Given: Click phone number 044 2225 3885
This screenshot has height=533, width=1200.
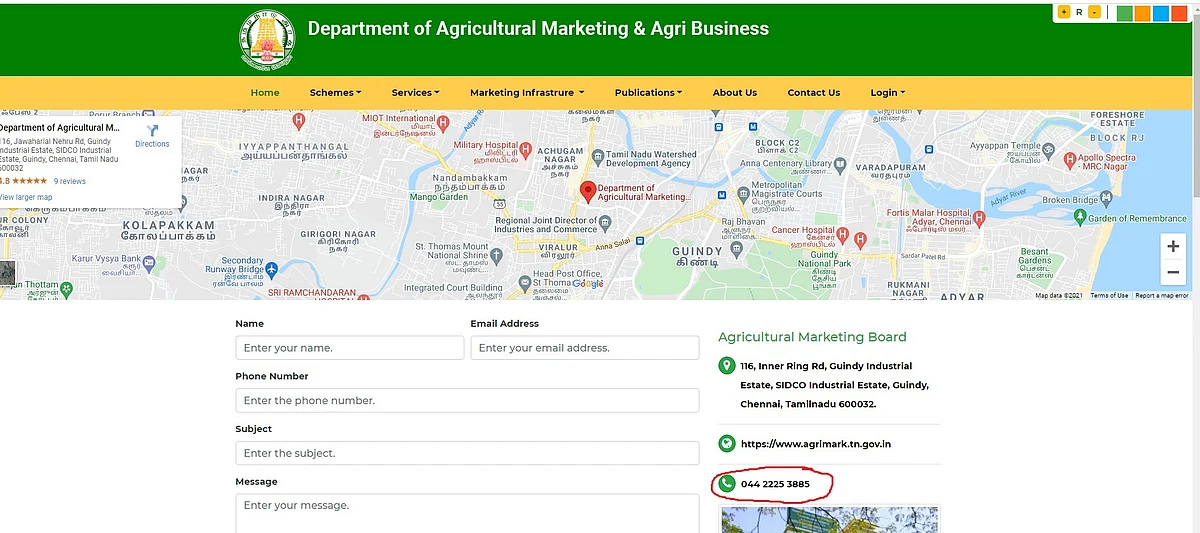Looking at the screenshot, I should point(775,484).
